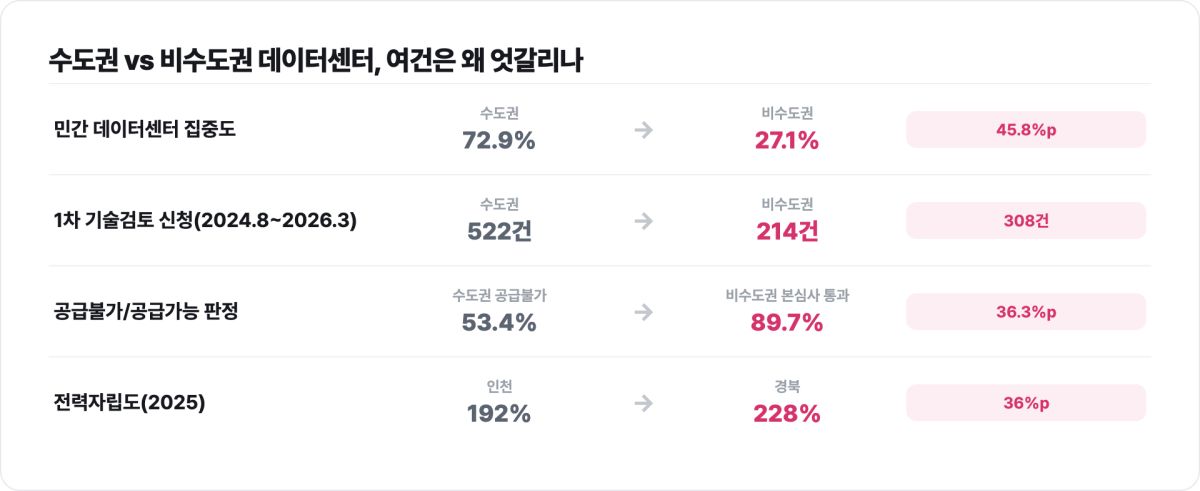Click the 89.7% 비수도권 본심사 통과 value
Viewport: 1200px width, 491px height.
click(787, 323)
